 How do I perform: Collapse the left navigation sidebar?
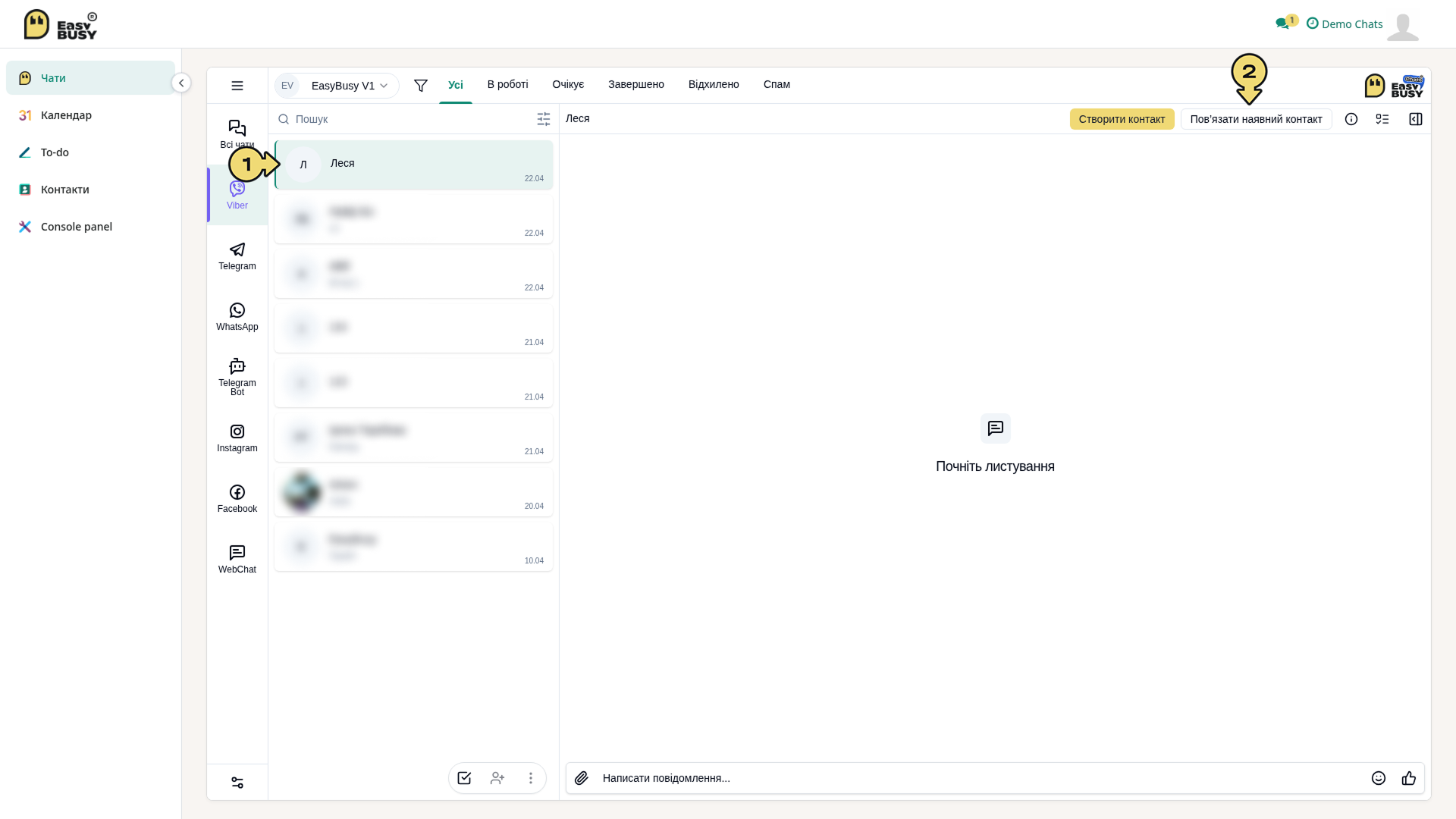pyautogui.click(x=181, y=83)
